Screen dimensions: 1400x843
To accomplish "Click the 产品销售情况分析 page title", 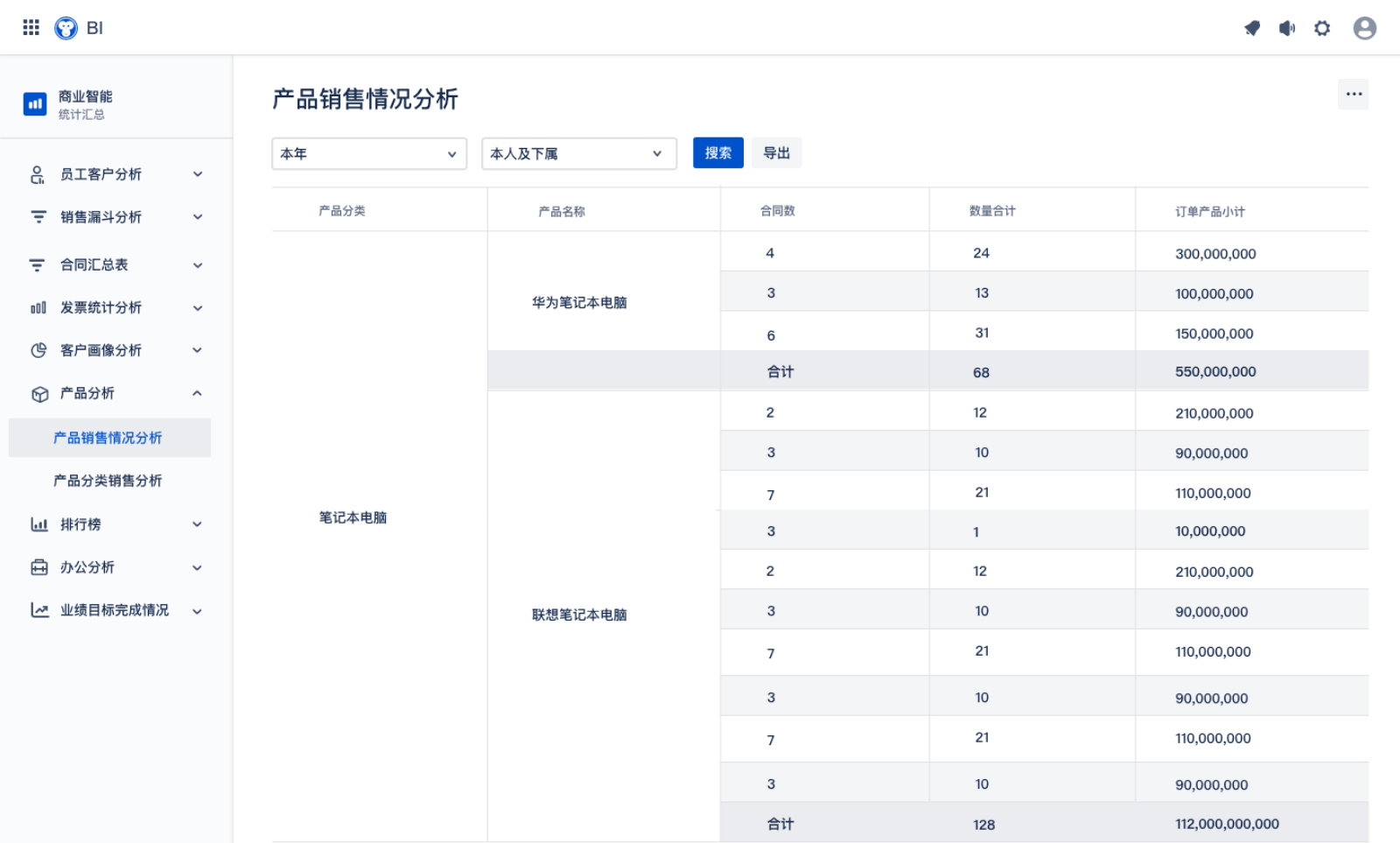I will point(365,99).
